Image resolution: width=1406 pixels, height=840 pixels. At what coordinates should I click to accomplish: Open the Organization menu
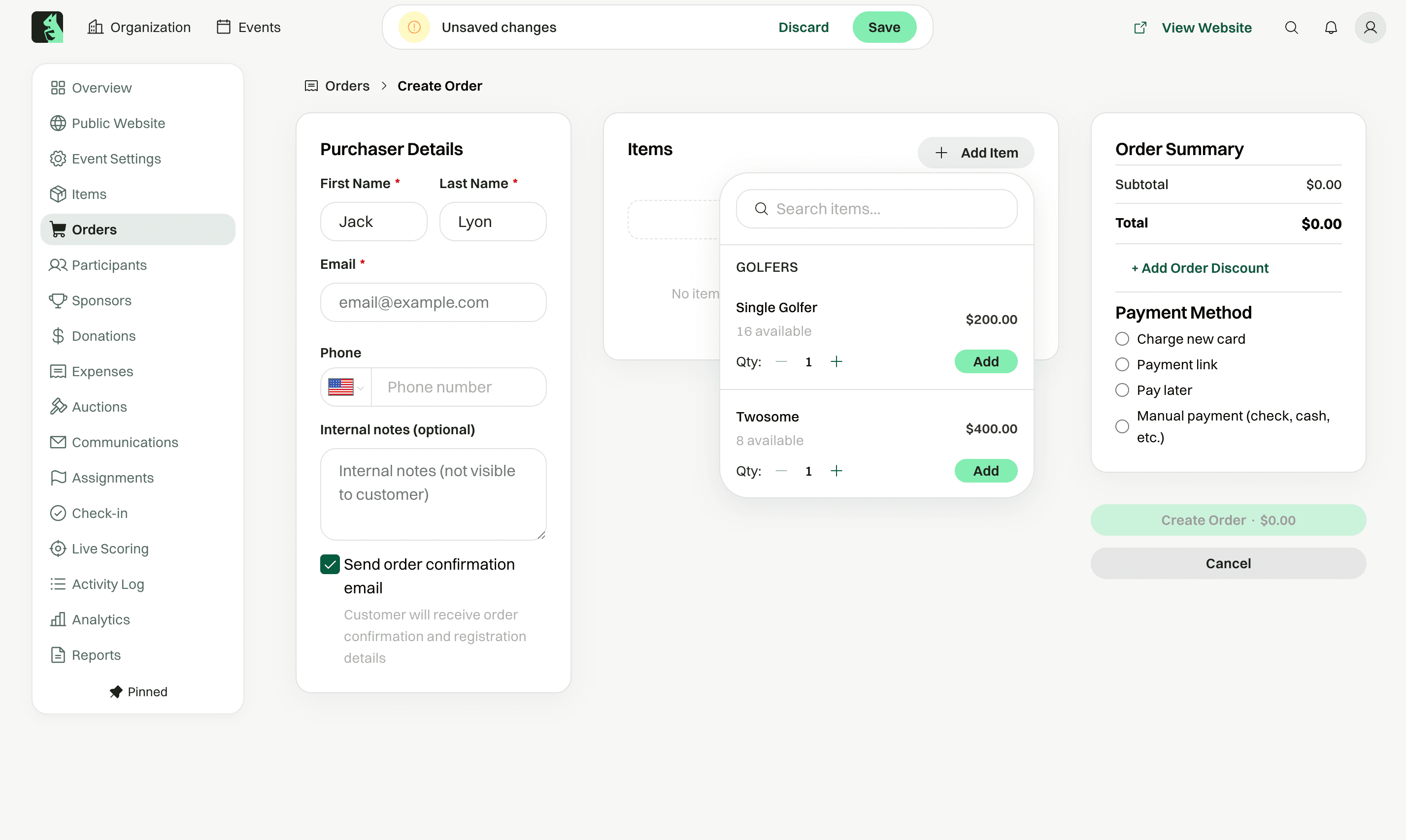point(139,27)
